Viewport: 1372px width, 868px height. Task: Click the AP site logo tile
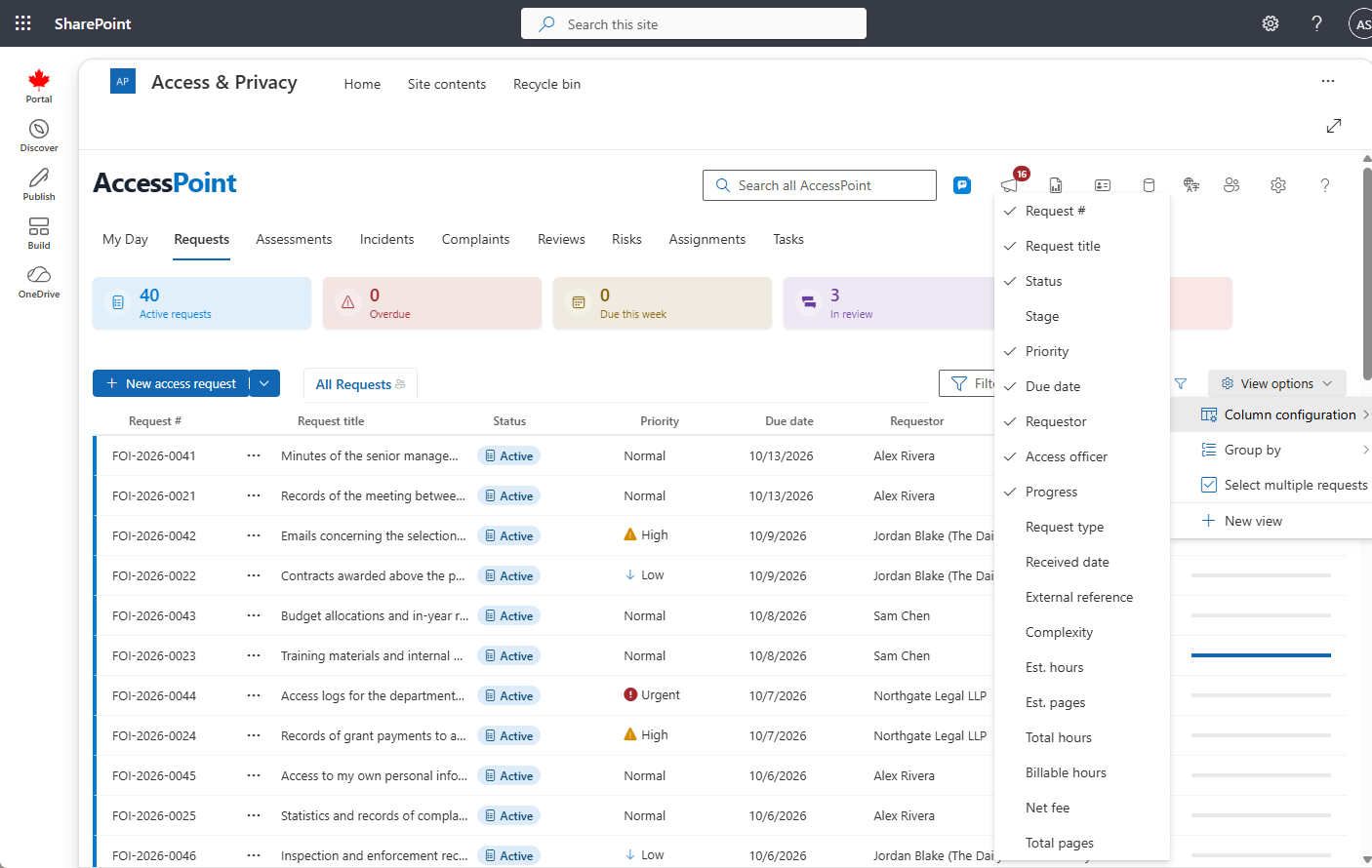click(123, 82)
